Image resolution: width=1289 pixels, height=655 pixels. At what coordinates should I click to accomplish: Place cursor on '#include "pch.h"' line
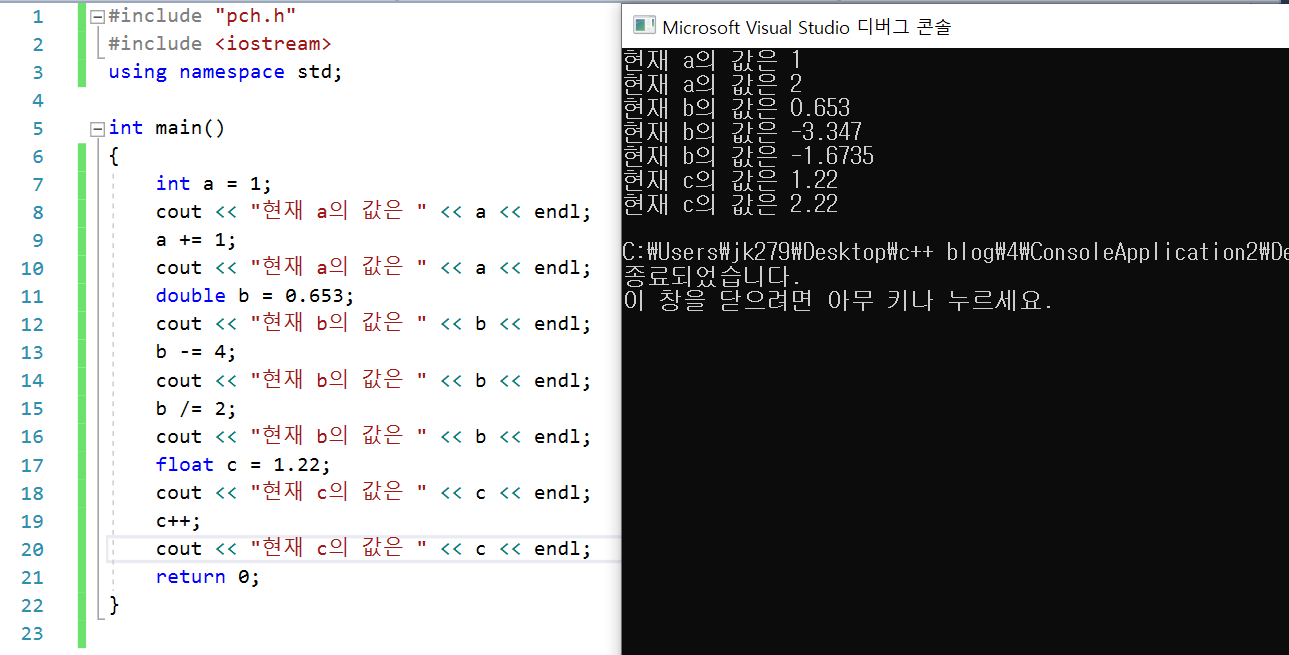(202, 16)
